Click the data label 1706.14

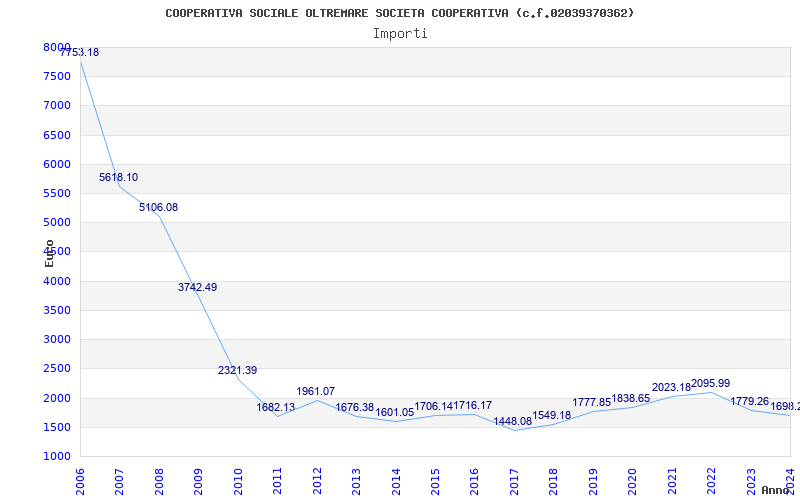pyautogui.click(x=434, y=406)
